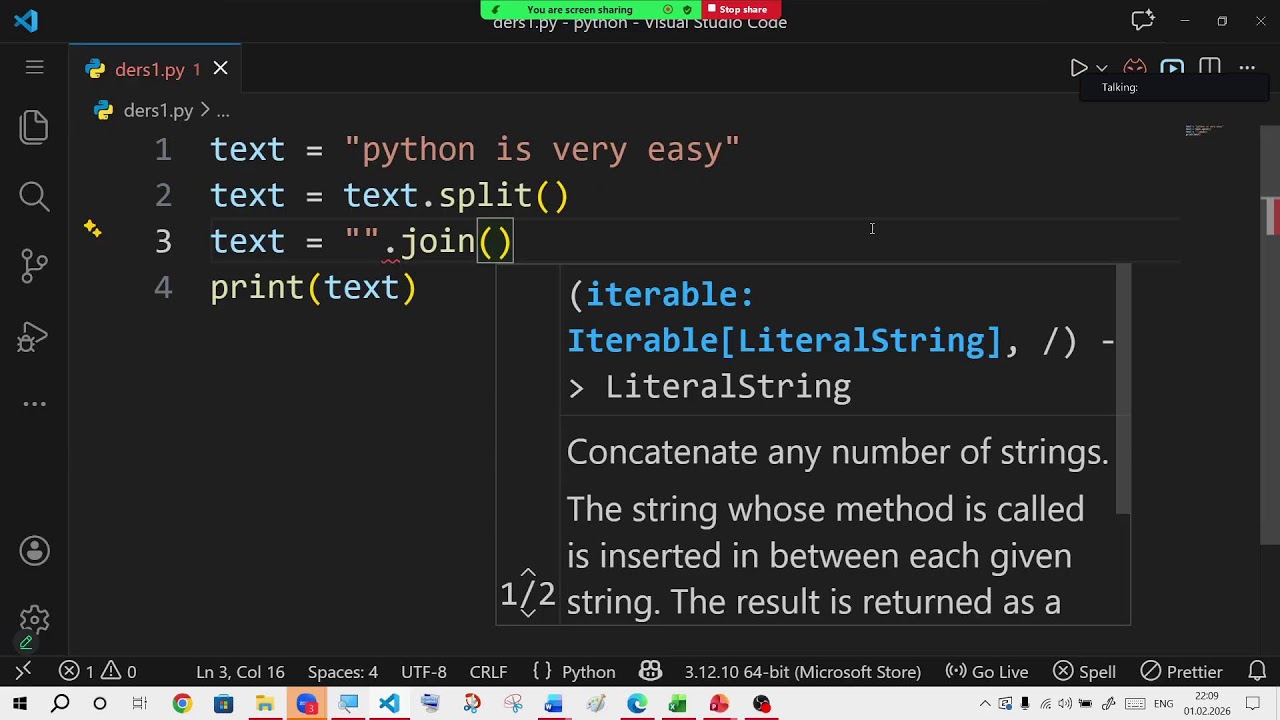
Task: Click on print(text) code line
Action: 313,288
